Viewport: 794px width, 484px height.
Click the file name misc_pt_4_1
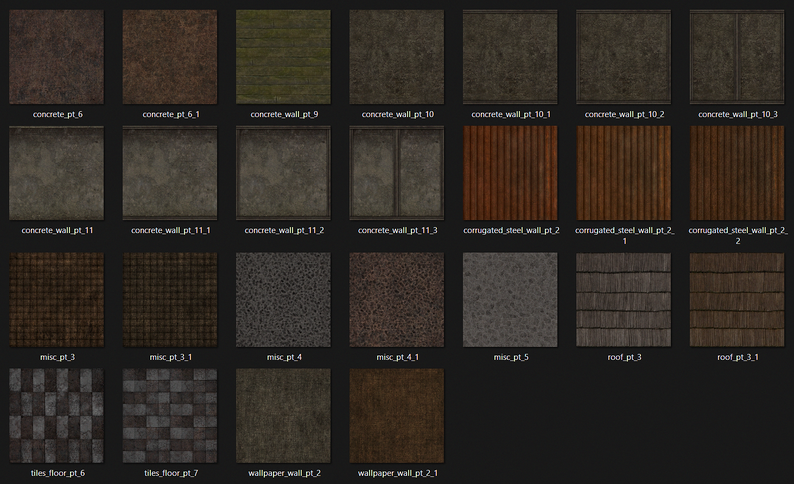(398, 357)
